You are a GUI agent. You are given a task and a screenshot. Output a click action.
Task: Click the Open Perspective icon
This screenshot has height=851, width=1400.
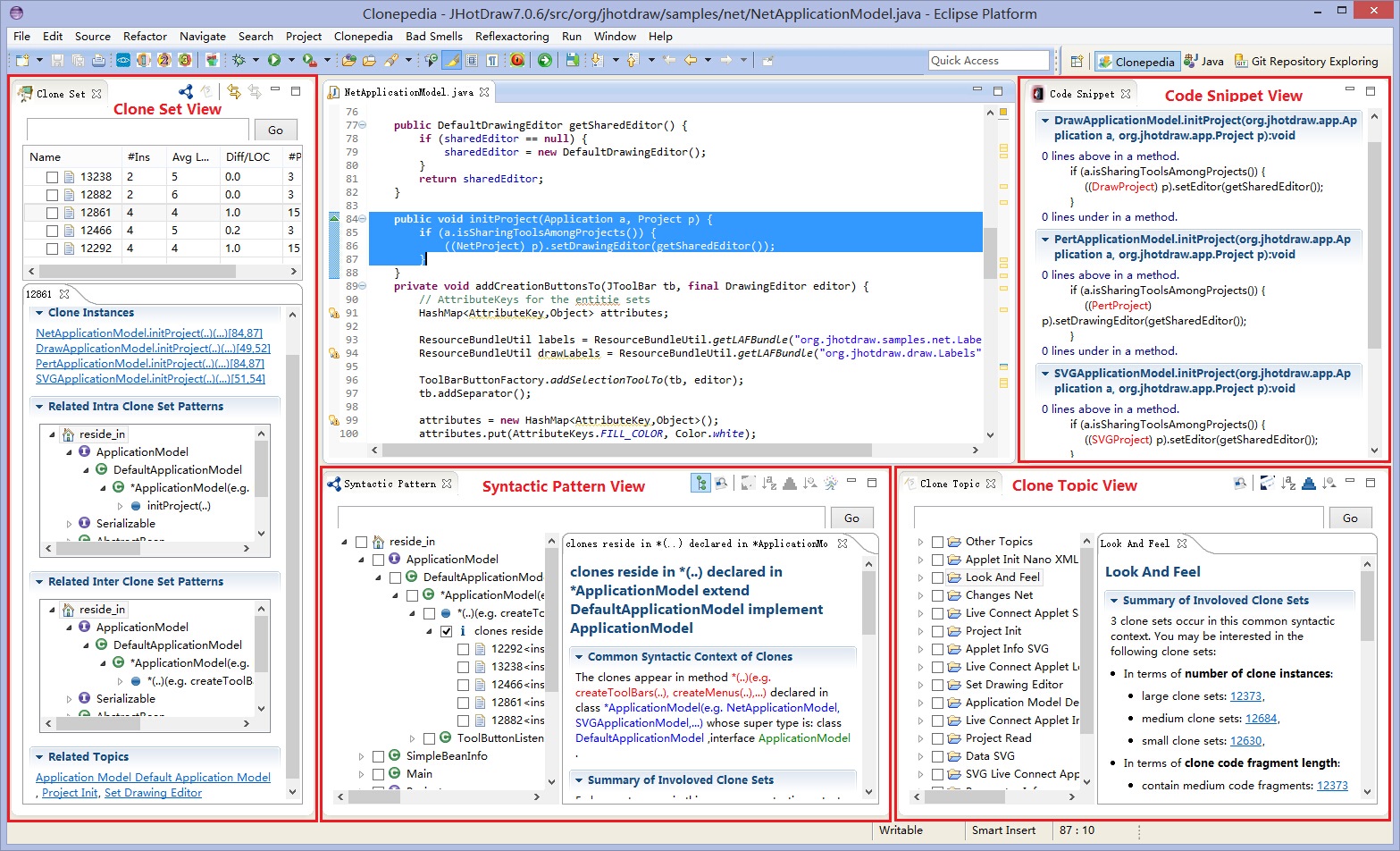coord(1077,61)
